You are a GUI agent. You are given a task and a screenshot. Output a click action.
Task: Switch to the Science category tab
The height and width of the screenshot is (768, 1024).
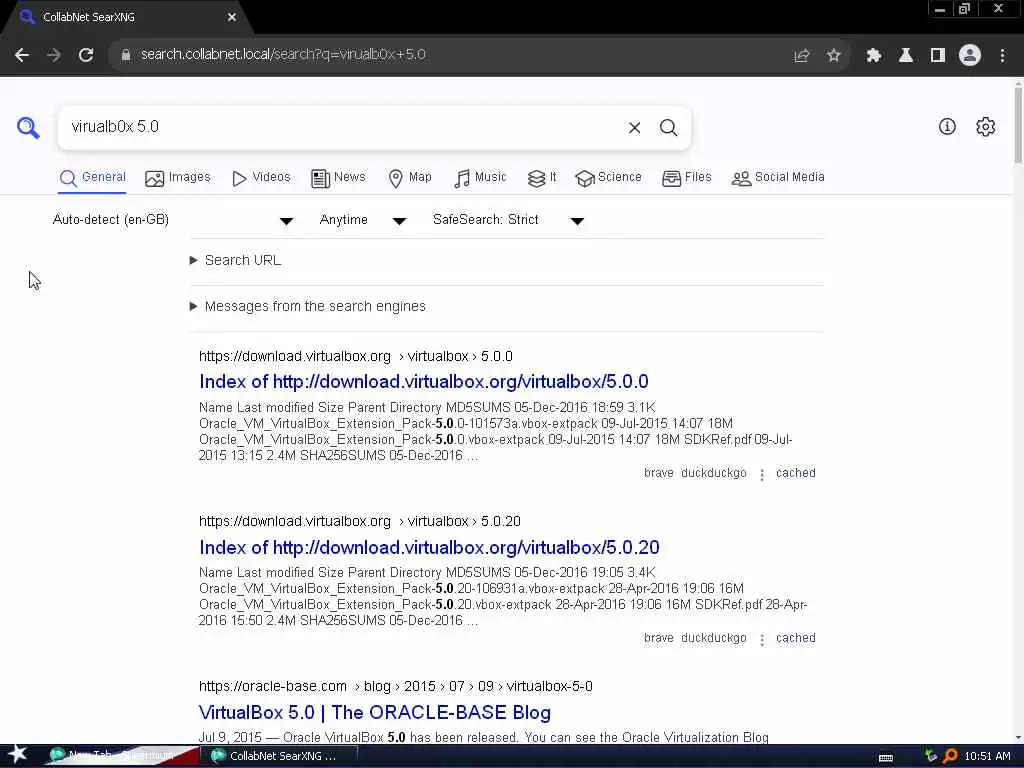click(609, 178)
